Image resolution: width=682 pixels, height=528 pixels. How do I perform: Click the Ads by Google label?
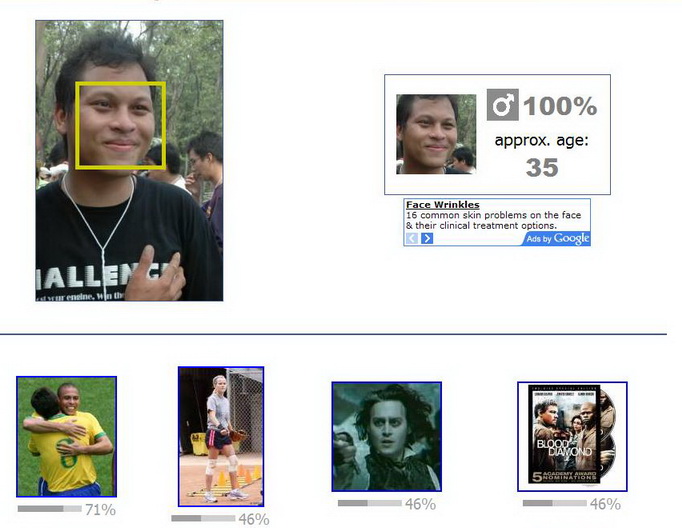[x=557, y=238]
